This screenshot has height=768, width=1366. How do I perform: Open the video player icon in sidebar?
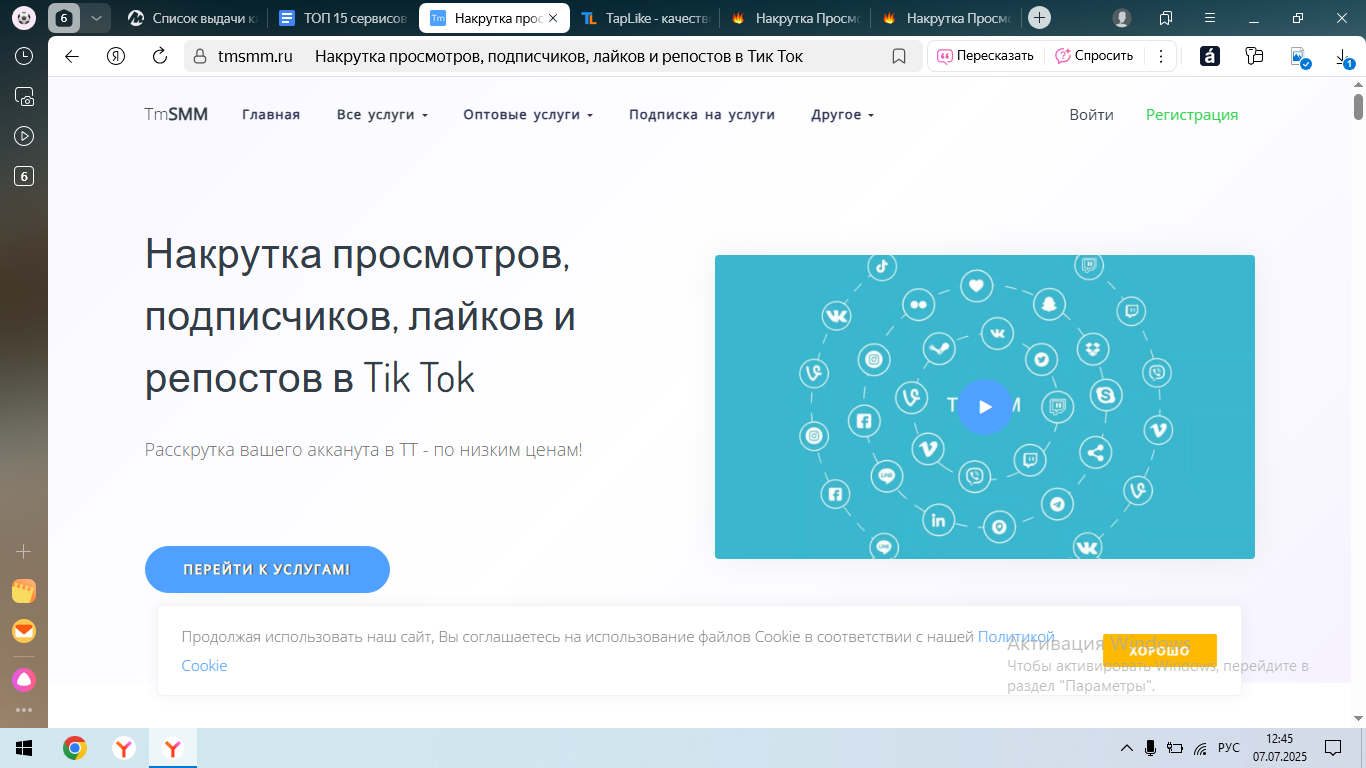pos(24,136)
